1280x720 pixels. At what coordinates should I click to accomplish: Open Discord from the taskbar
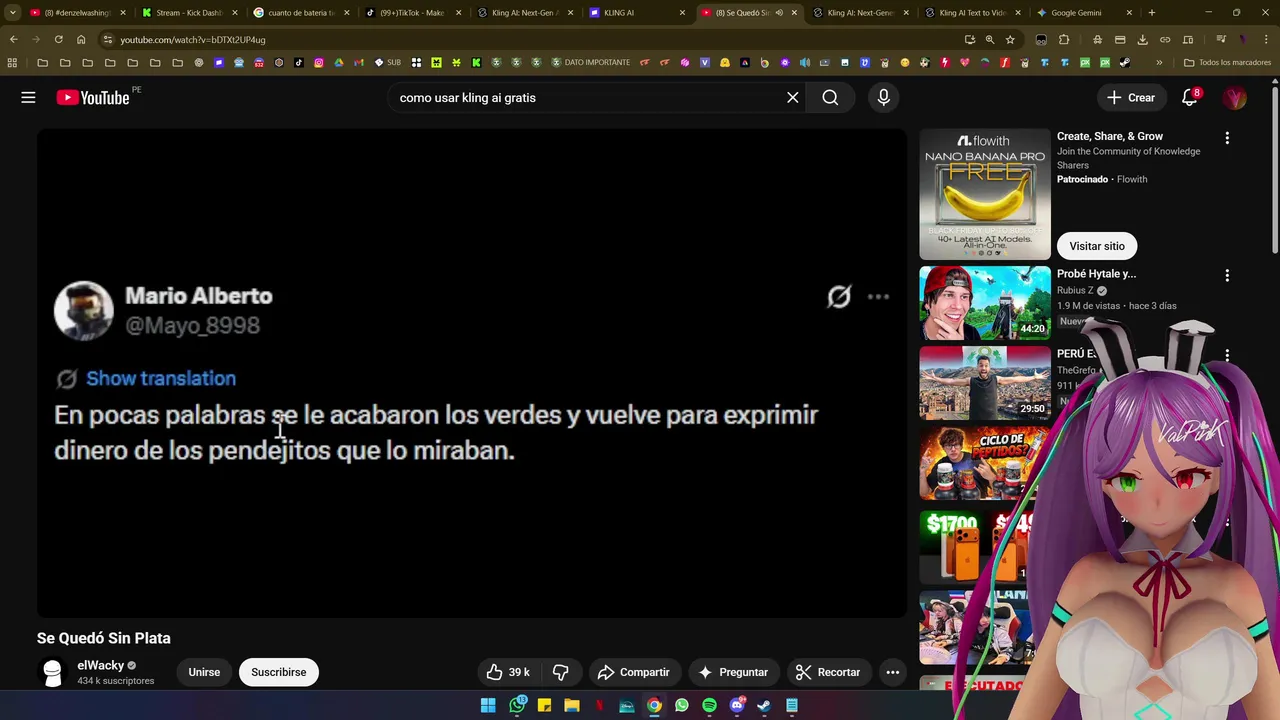[x=737, y=705]
